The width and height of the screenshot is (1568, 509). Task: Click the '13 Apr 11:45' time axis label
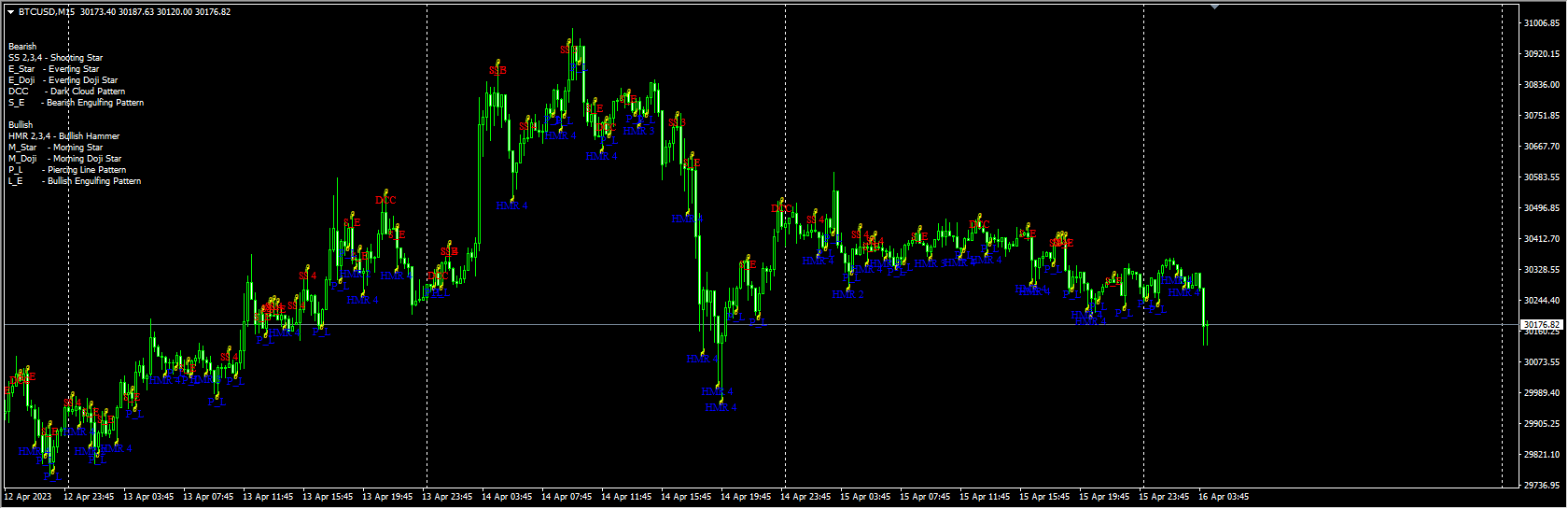coord(268,497)
